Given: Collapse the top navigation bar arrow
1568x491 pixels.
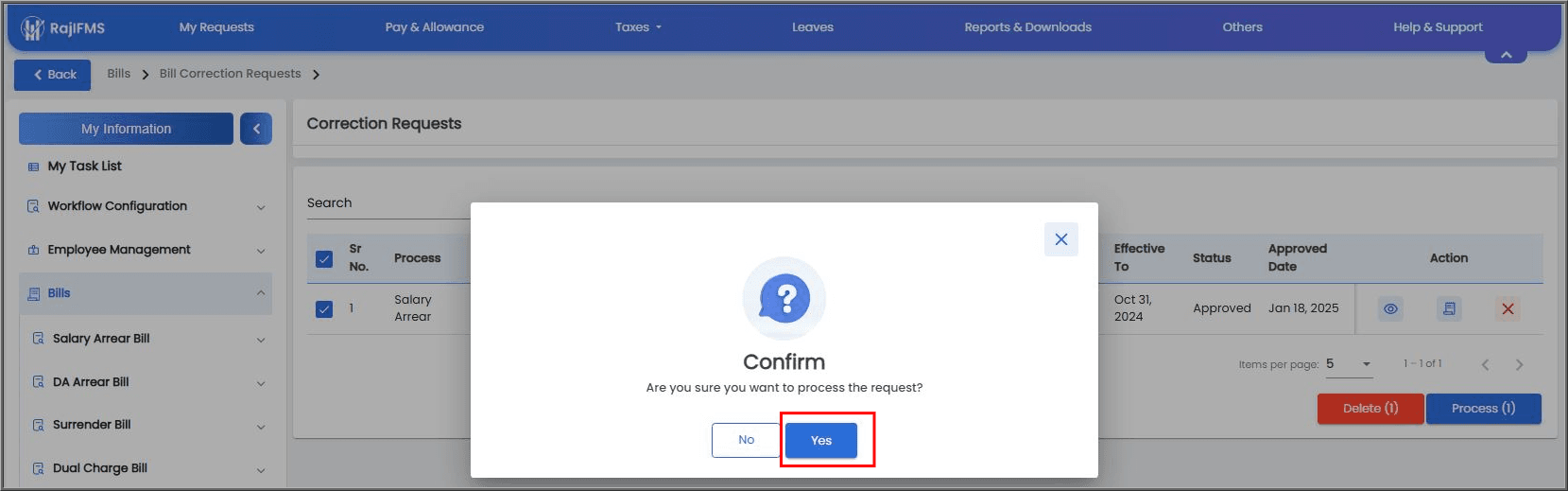Looking at the screenshot, I should pyautogui.click(x=1506, y=55).
